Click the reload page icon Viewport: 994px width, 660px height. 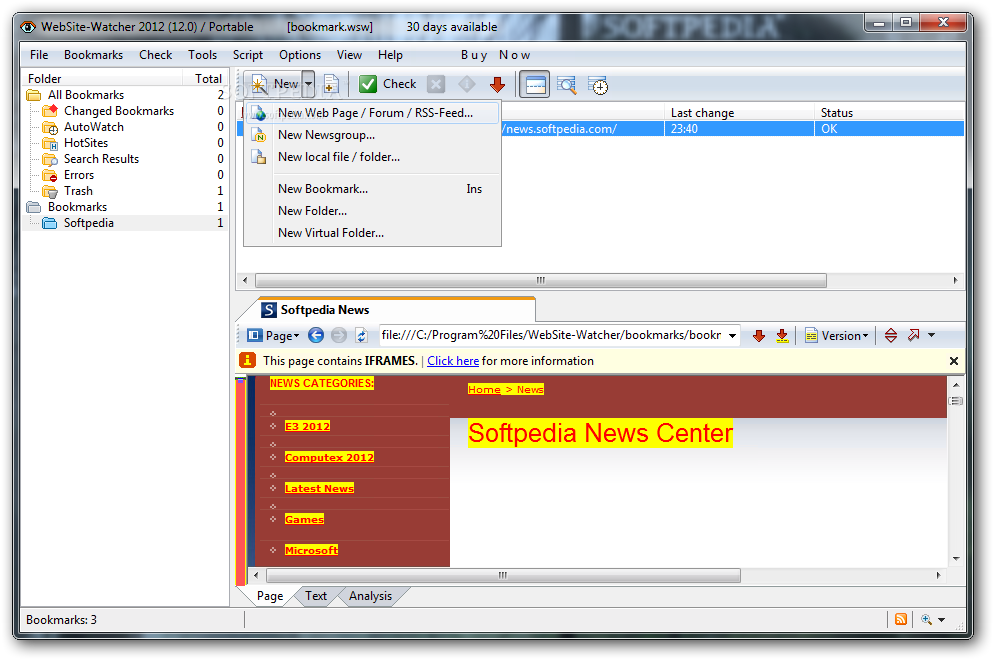(361, 335)
